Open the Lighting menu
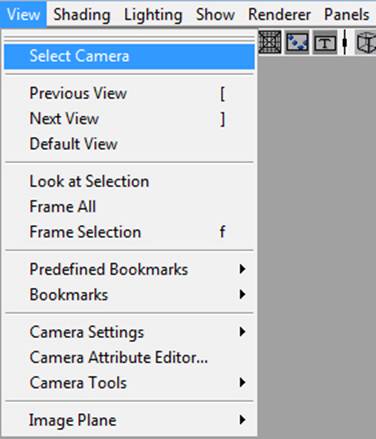 [x=153, y=15]
